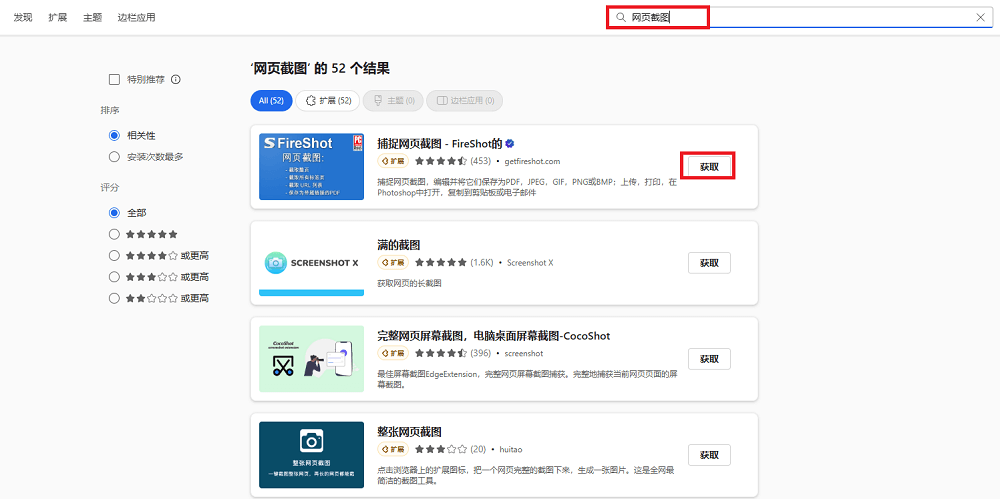Open the 整张网页截图 camera thumbnail
This screenshot has height=499, width=1000.
pos(311,454)
